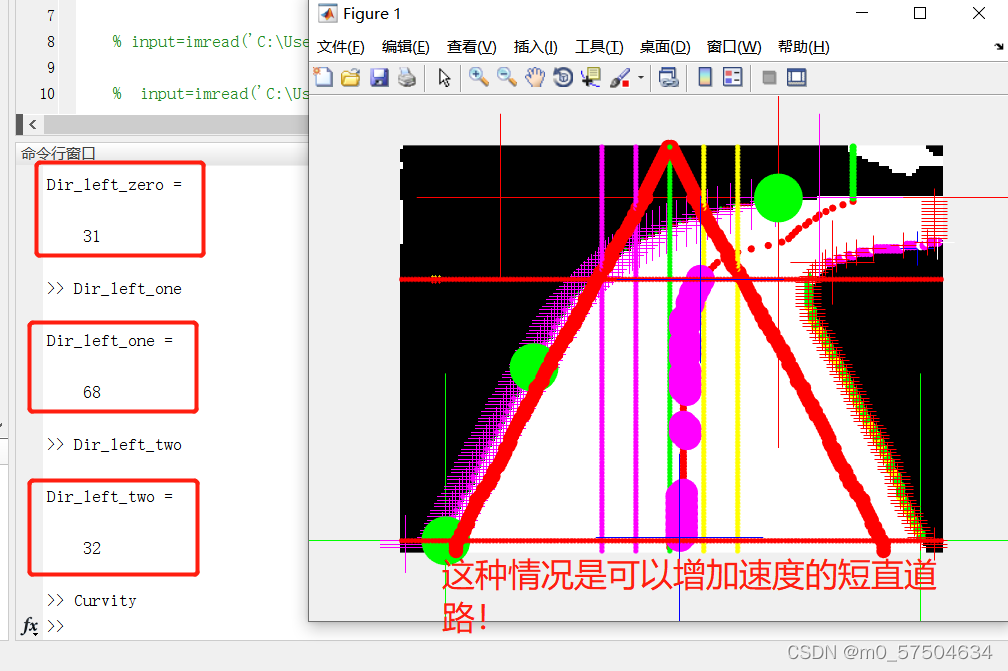The height and width of the screenshot is (671, 1008).
Task: Select the Edit Plot arrow tool
Action: pyautogui.click(x=444, y=78)
